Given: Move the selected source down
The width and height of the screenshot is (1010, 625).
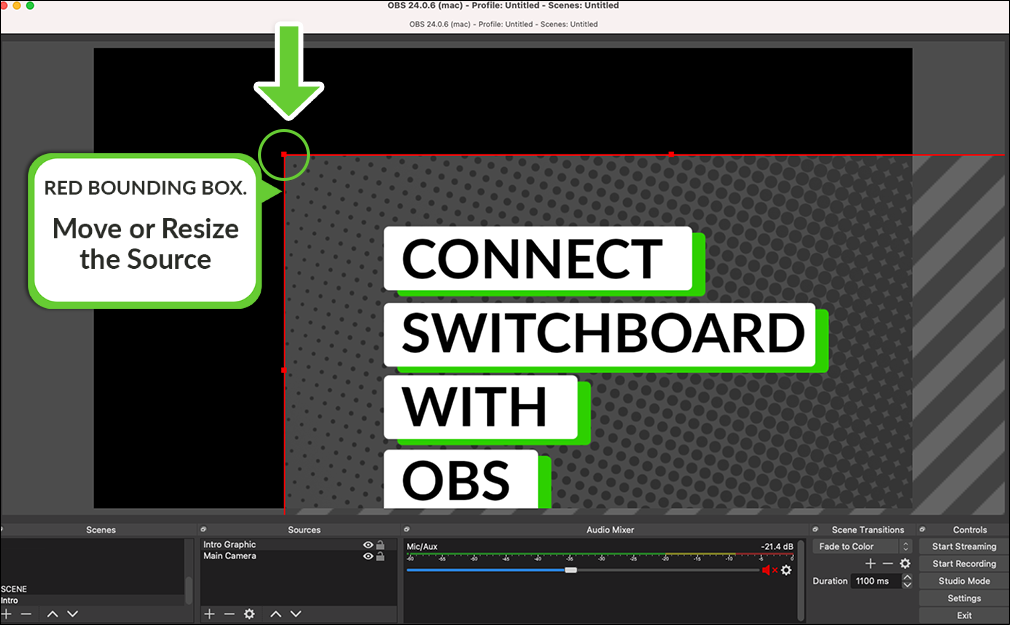Looking at the screenshot, I should (x=296, y=614).
